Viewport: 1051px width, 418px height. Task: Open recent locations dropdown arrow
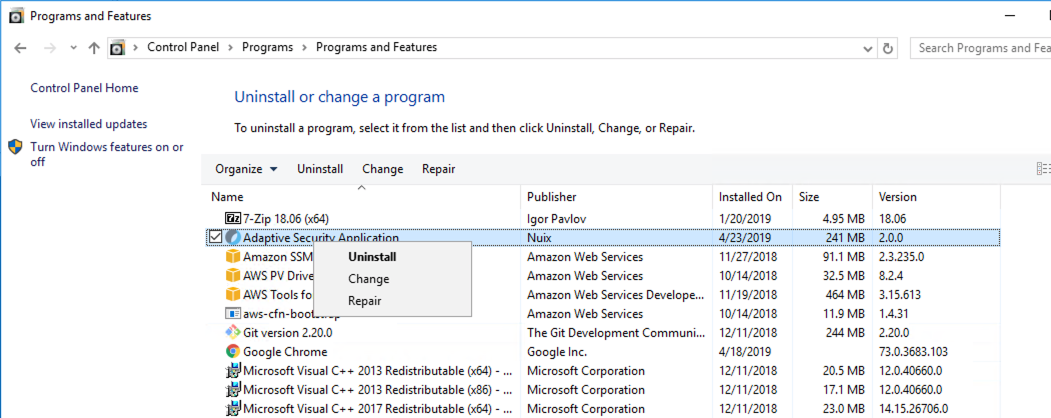(x=73, y=48)
